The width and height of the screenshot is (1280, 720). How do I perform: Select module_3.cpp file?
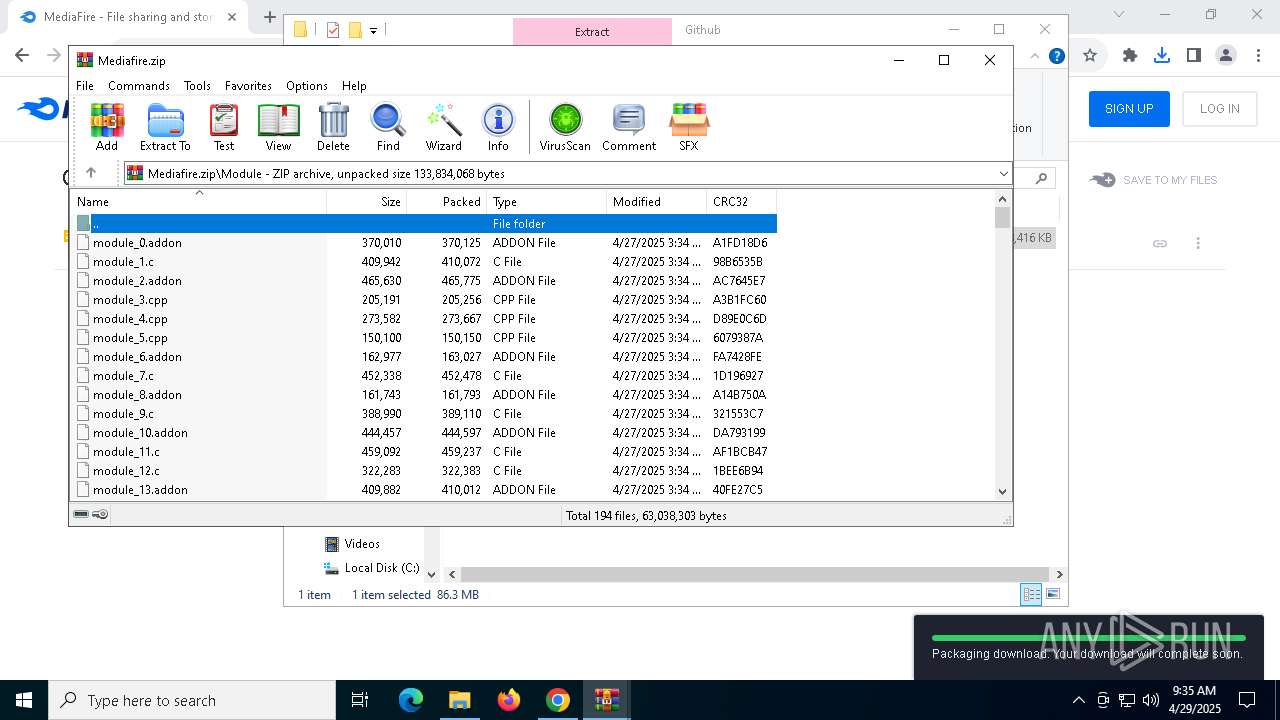[426, 299]
